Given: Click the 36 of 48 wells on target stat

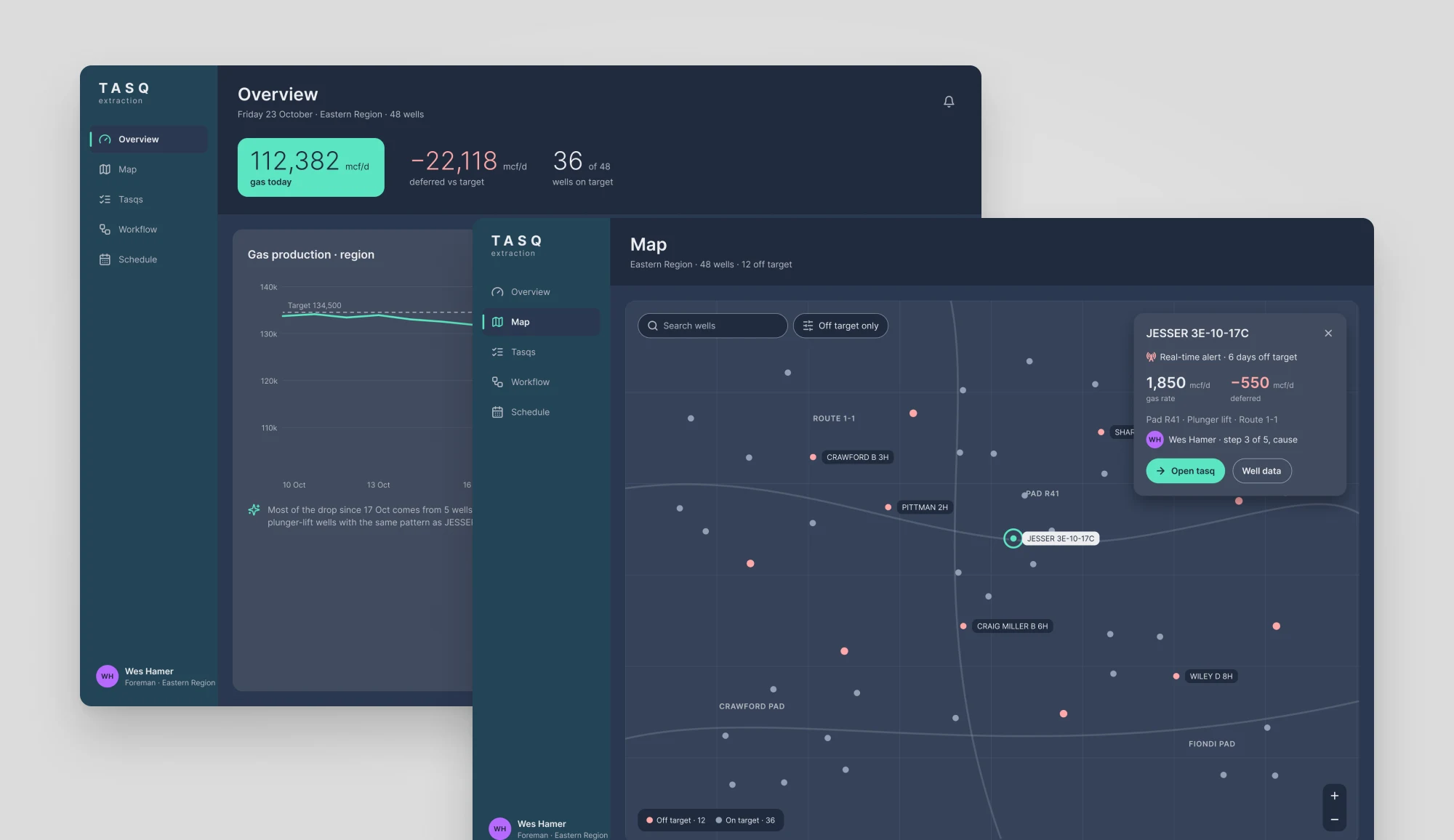Looking at the screenshot, I should (x=582, y=167).
